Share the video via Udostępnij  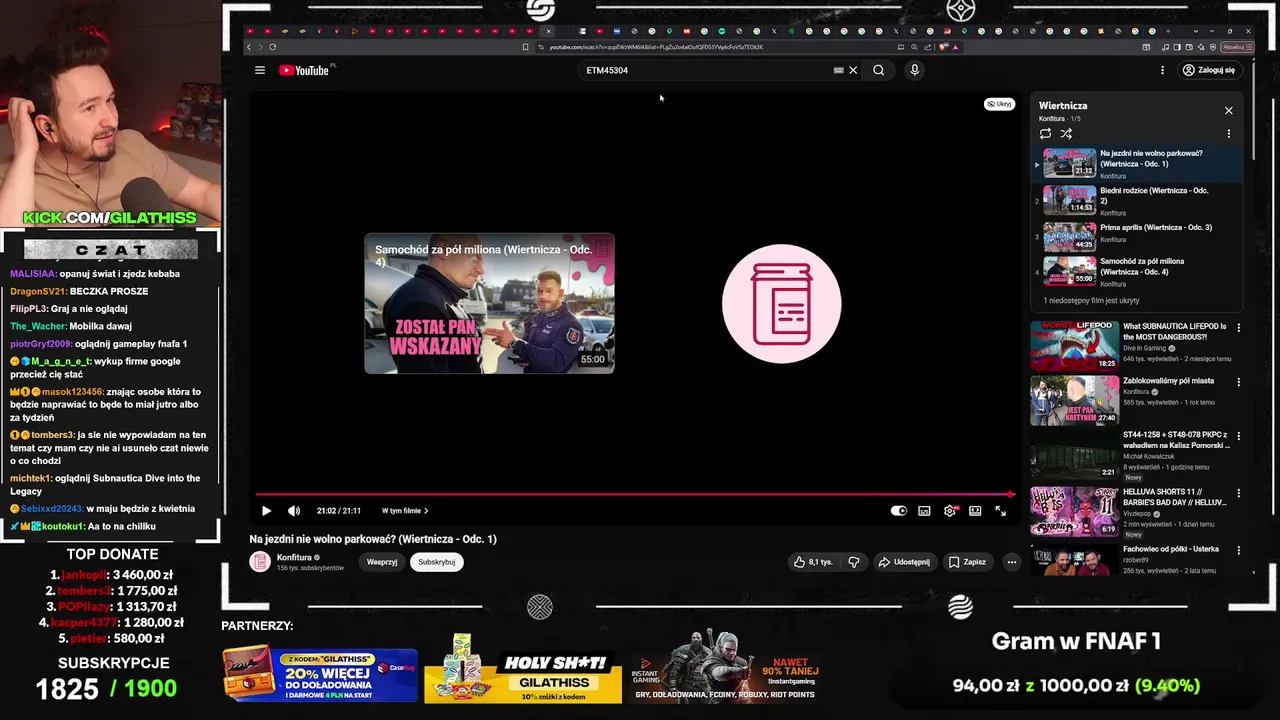tap(904, 562)
